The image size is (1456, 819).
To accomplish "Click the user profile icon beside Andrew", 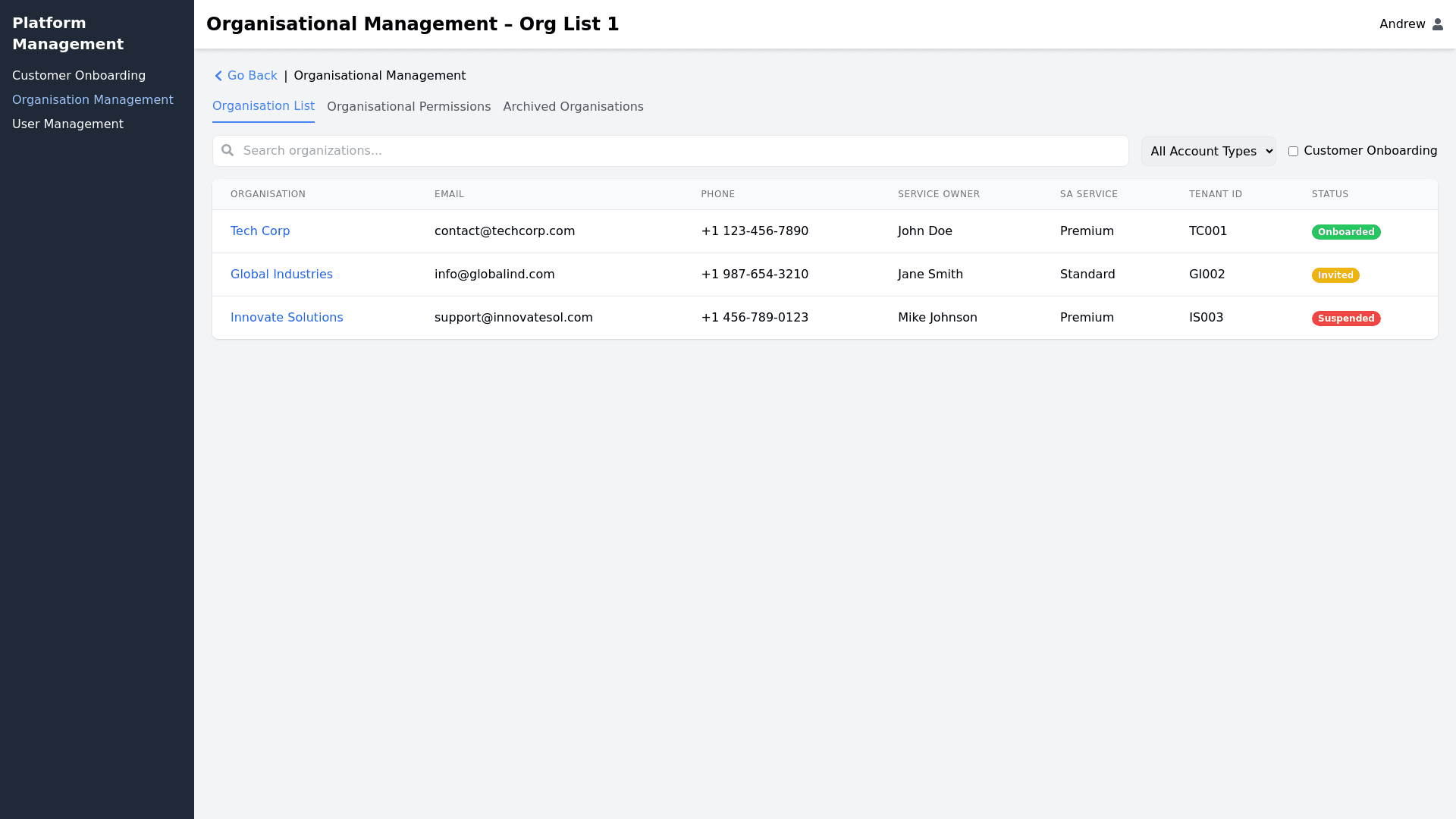I will 1437,24.
